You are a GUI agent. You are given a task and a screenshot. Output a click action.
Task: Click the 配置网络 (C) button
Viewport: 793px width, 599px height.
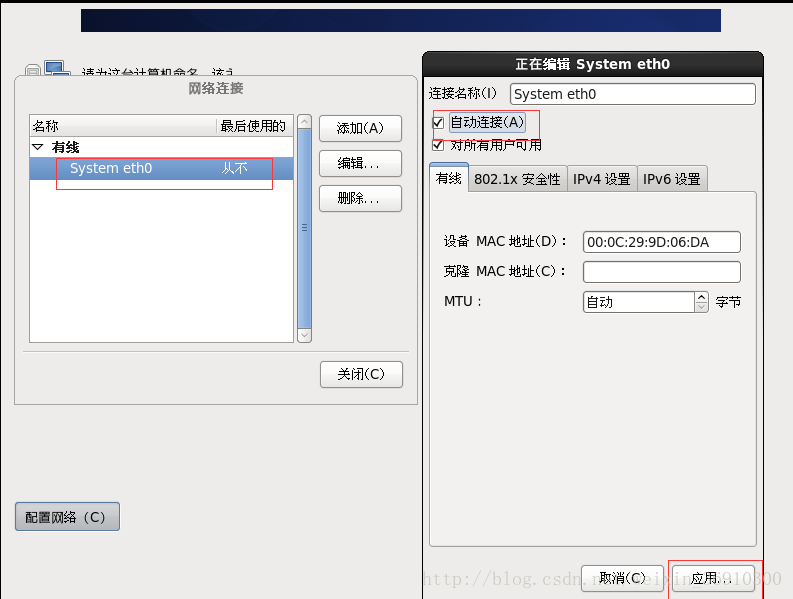(x=67, y=517)
